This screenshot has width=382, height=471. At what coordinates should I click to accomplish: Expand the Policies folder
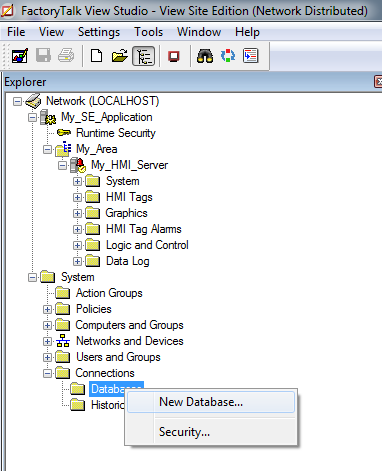pos(48,309)
